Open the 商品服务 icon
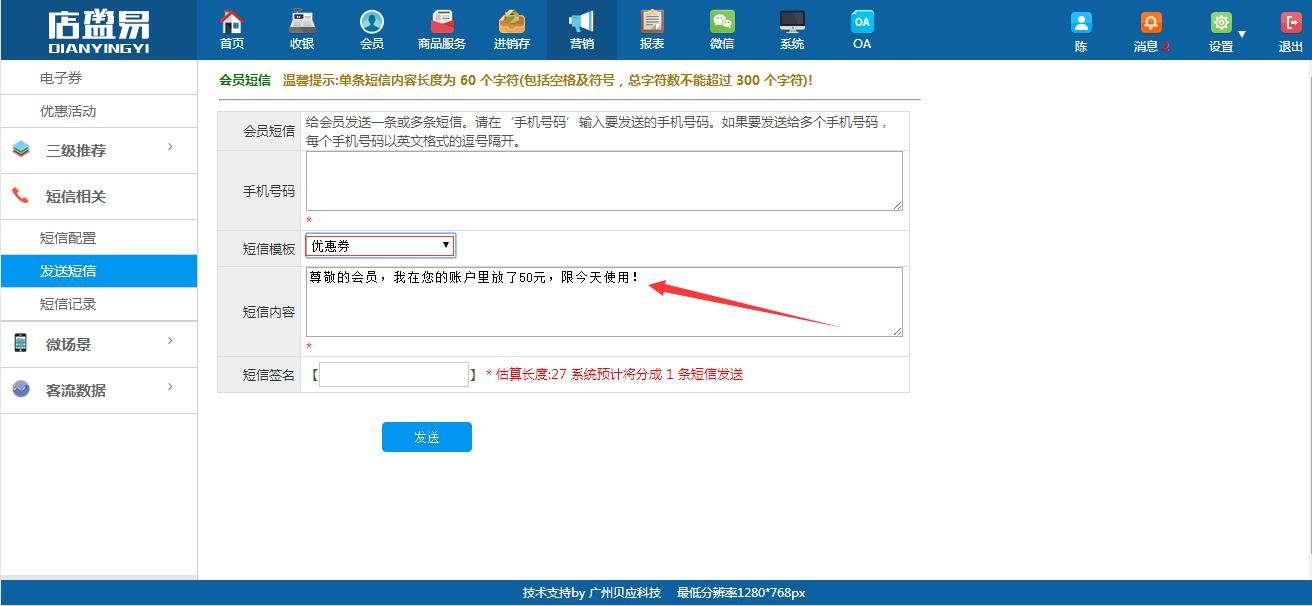Image resolution: width=1312 pixels, height=606 pixels. pos(442,21)
